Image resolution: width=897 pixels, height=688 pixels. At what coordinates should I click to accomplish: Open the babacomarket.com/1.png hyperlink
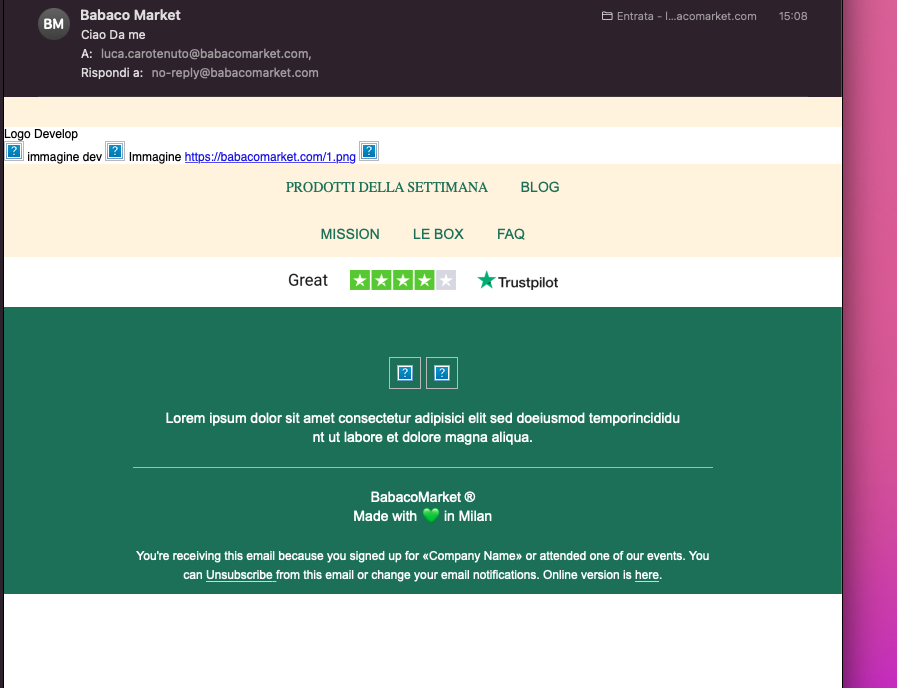(270, 157)
